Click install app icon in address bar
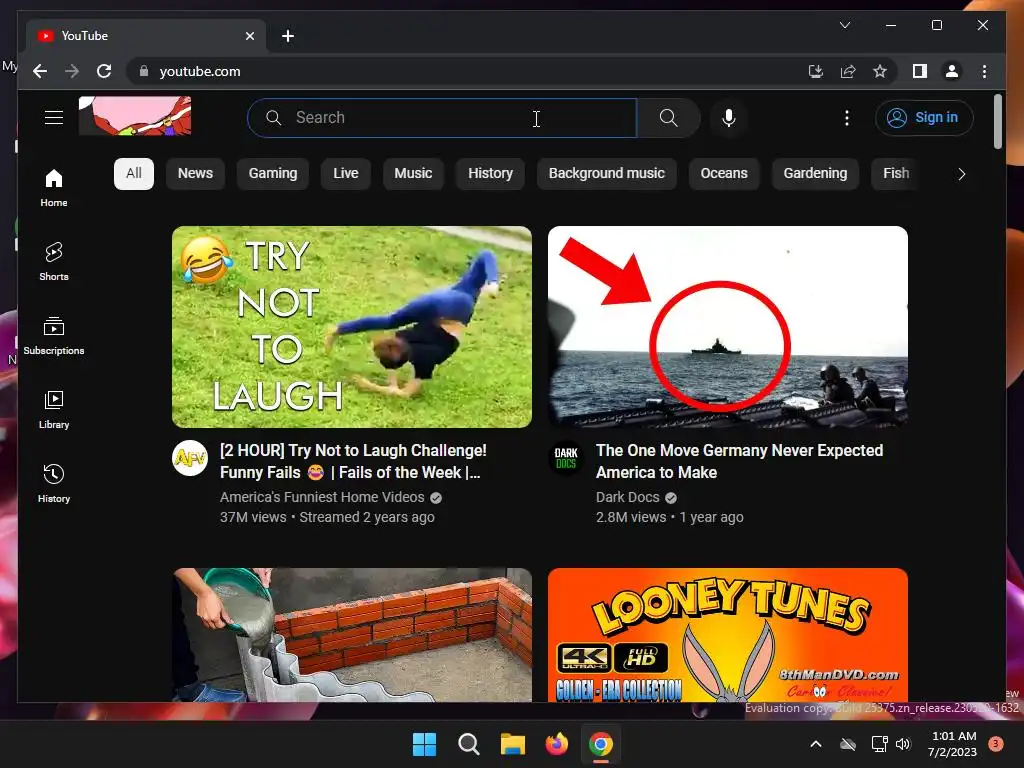 click(815, 71)
